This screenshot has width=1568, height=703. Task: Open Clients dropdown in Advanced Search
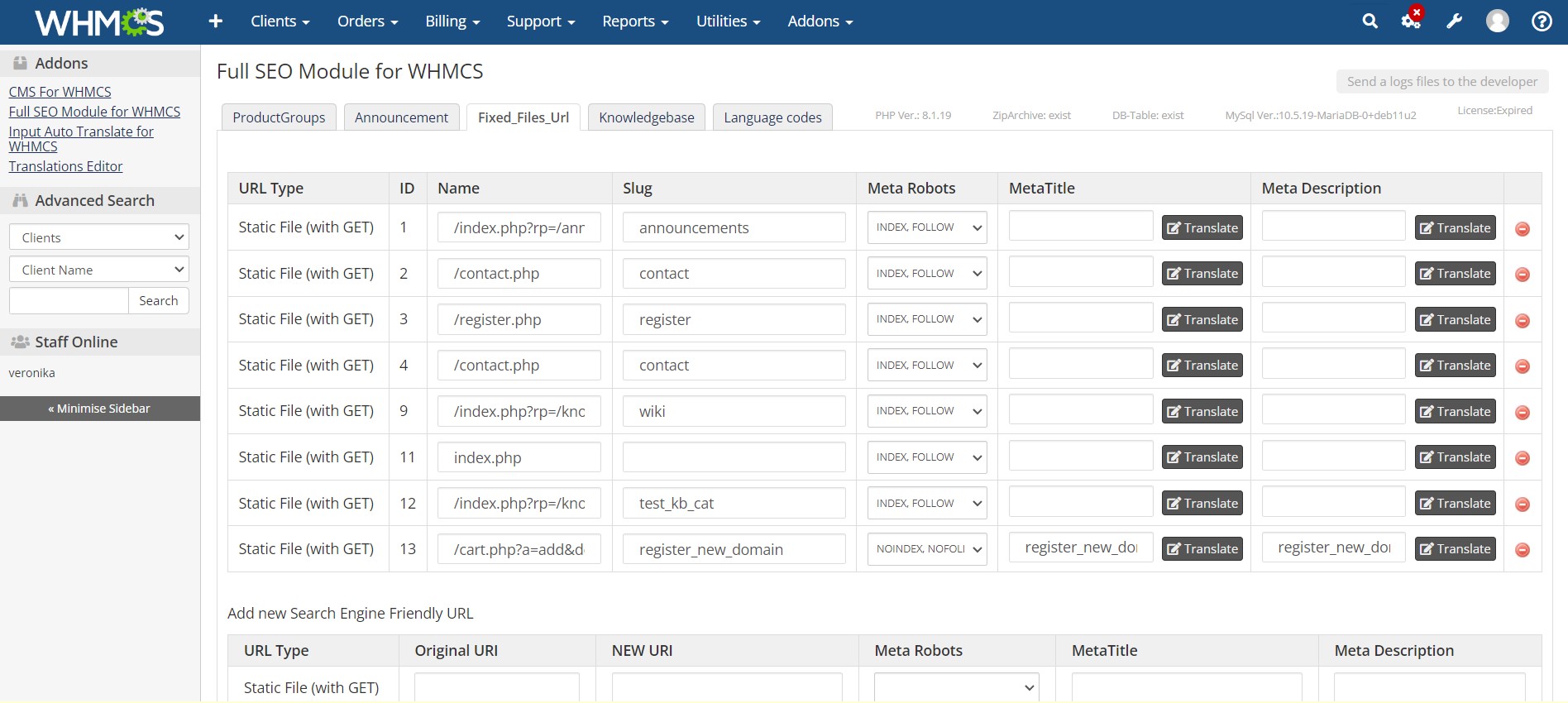[x=99, y=237]
